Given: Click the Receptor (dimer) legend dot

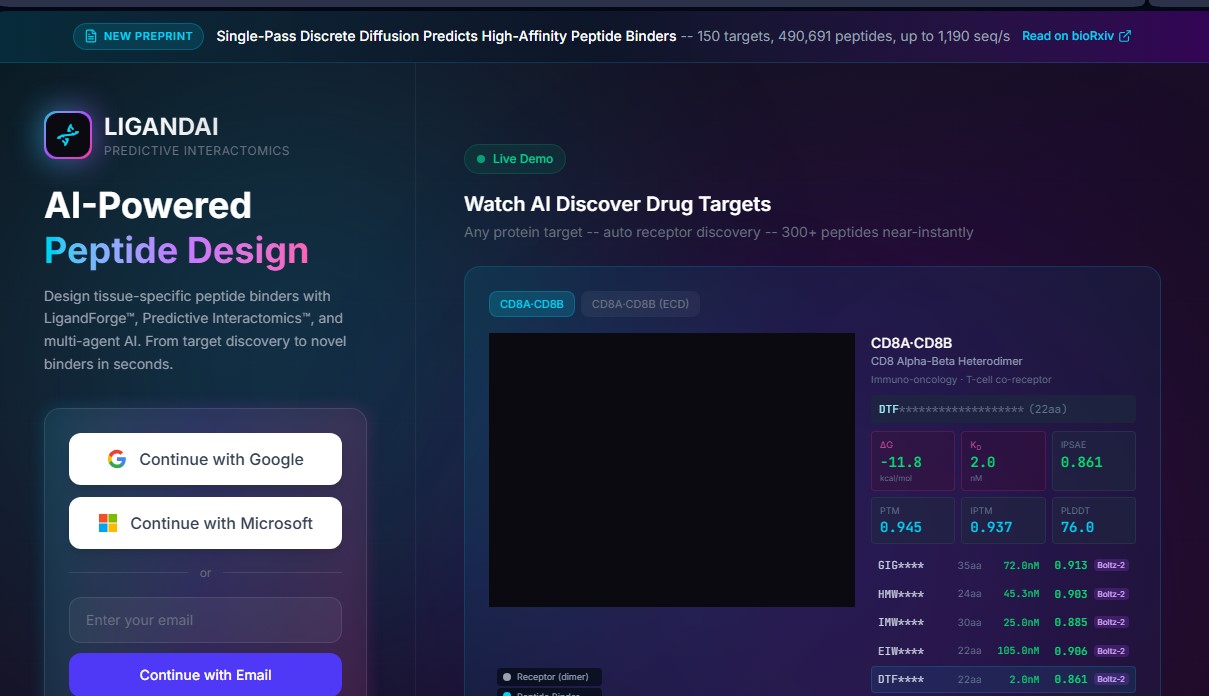Looking at the screenshot, I should [507, 677].
